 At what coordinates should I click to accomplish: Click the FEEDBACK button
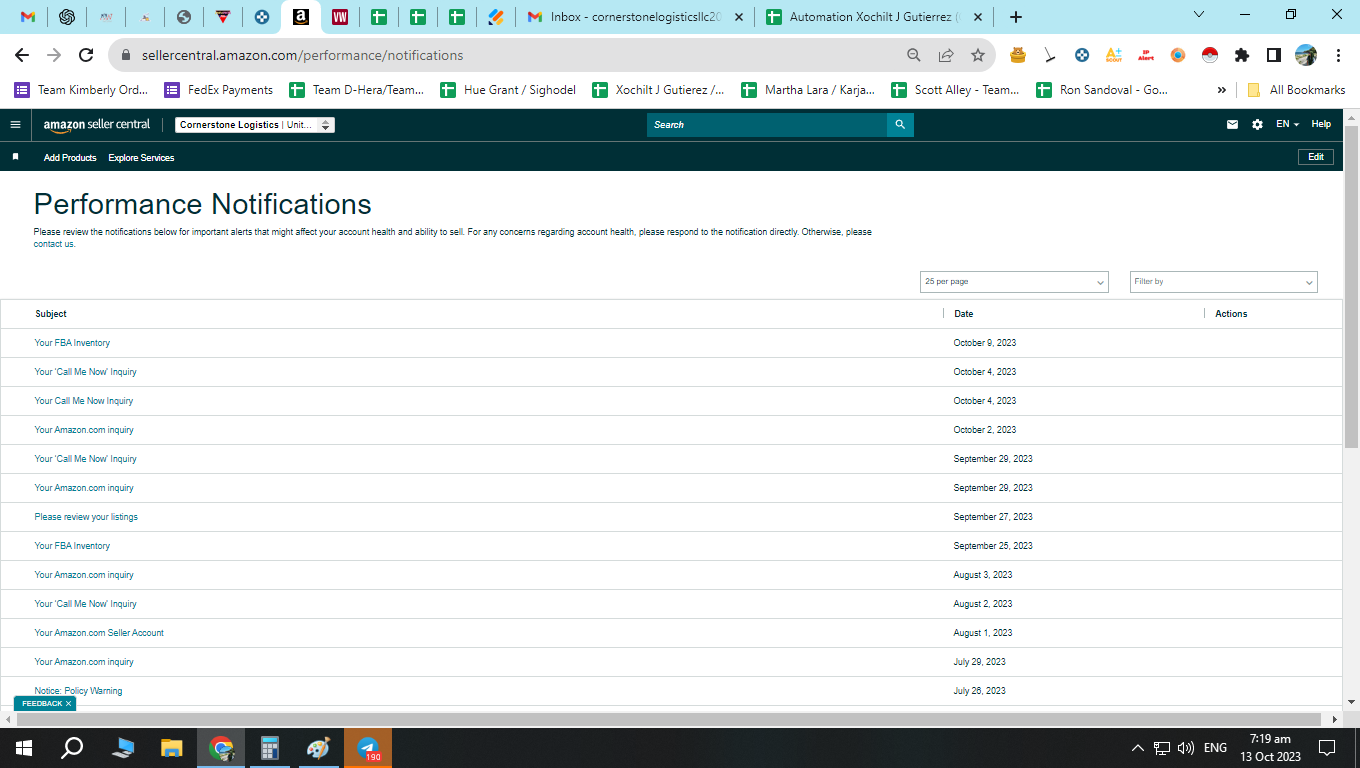[45, 704]
